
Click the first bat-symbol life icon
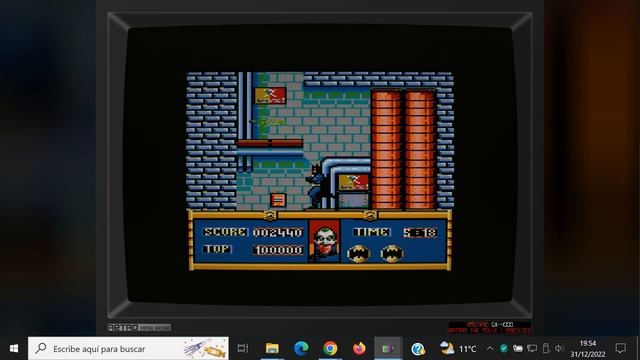358,253
